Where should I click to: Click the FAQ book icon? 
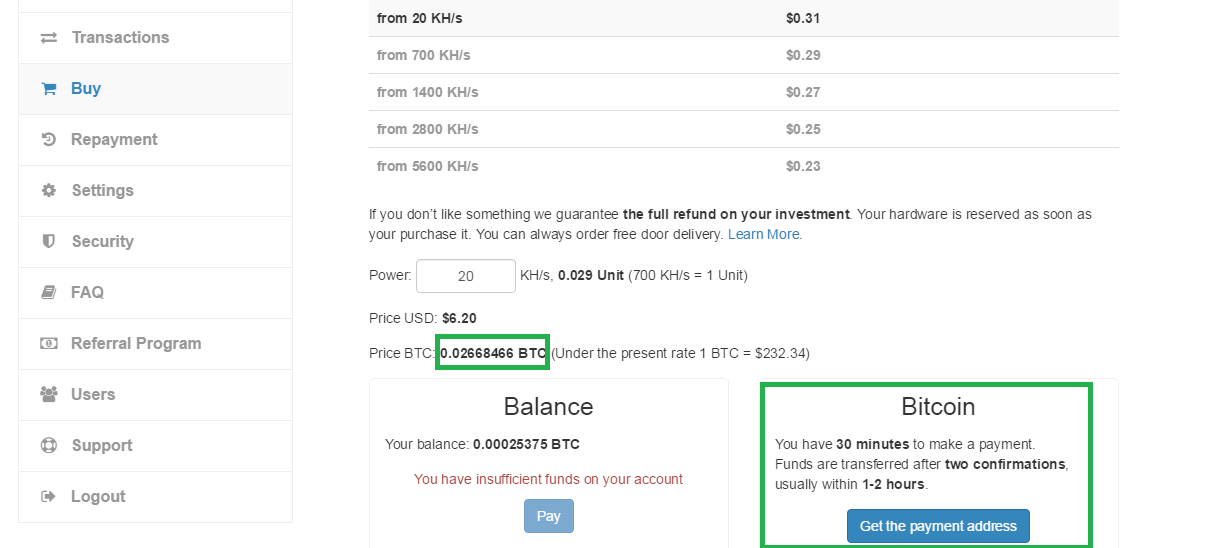[x=48, y=293]
